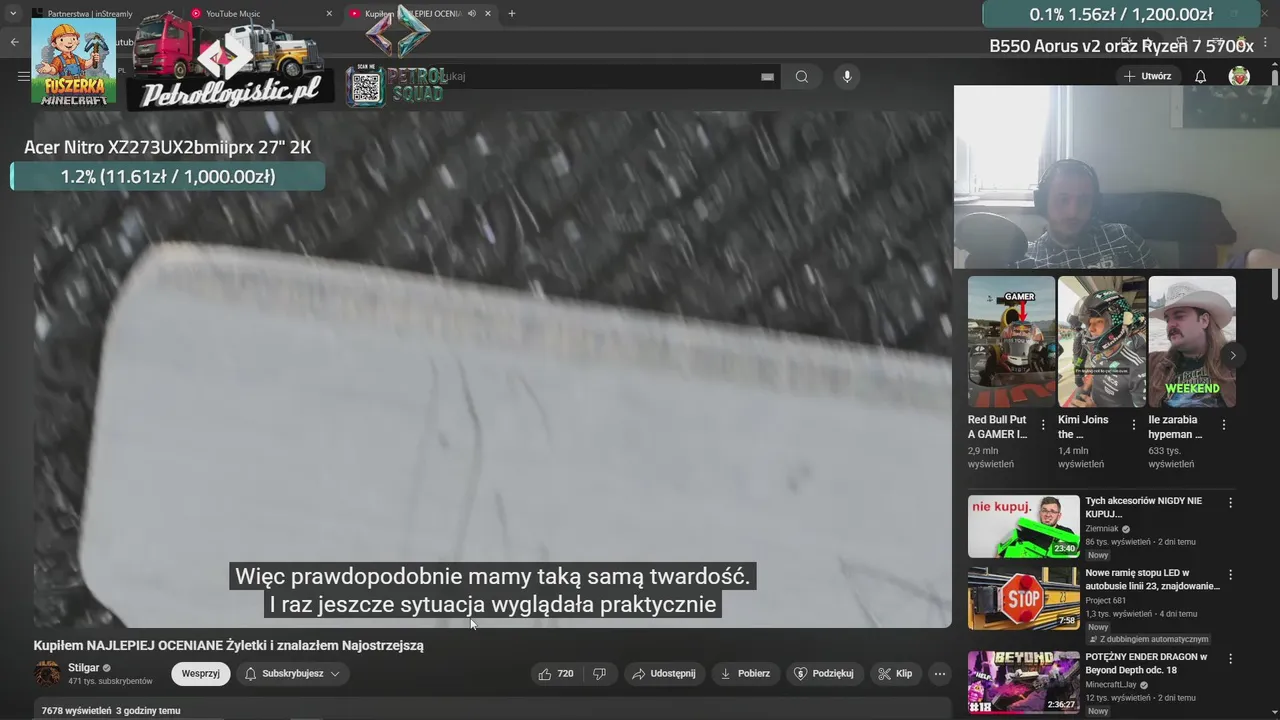Image resolution: width=1280 pixels, height=720 pixels.
Task: Open the 'Tych akcesoriów NIGDY NIE KUPUJ' video title
Action: tap(1144, 507)
